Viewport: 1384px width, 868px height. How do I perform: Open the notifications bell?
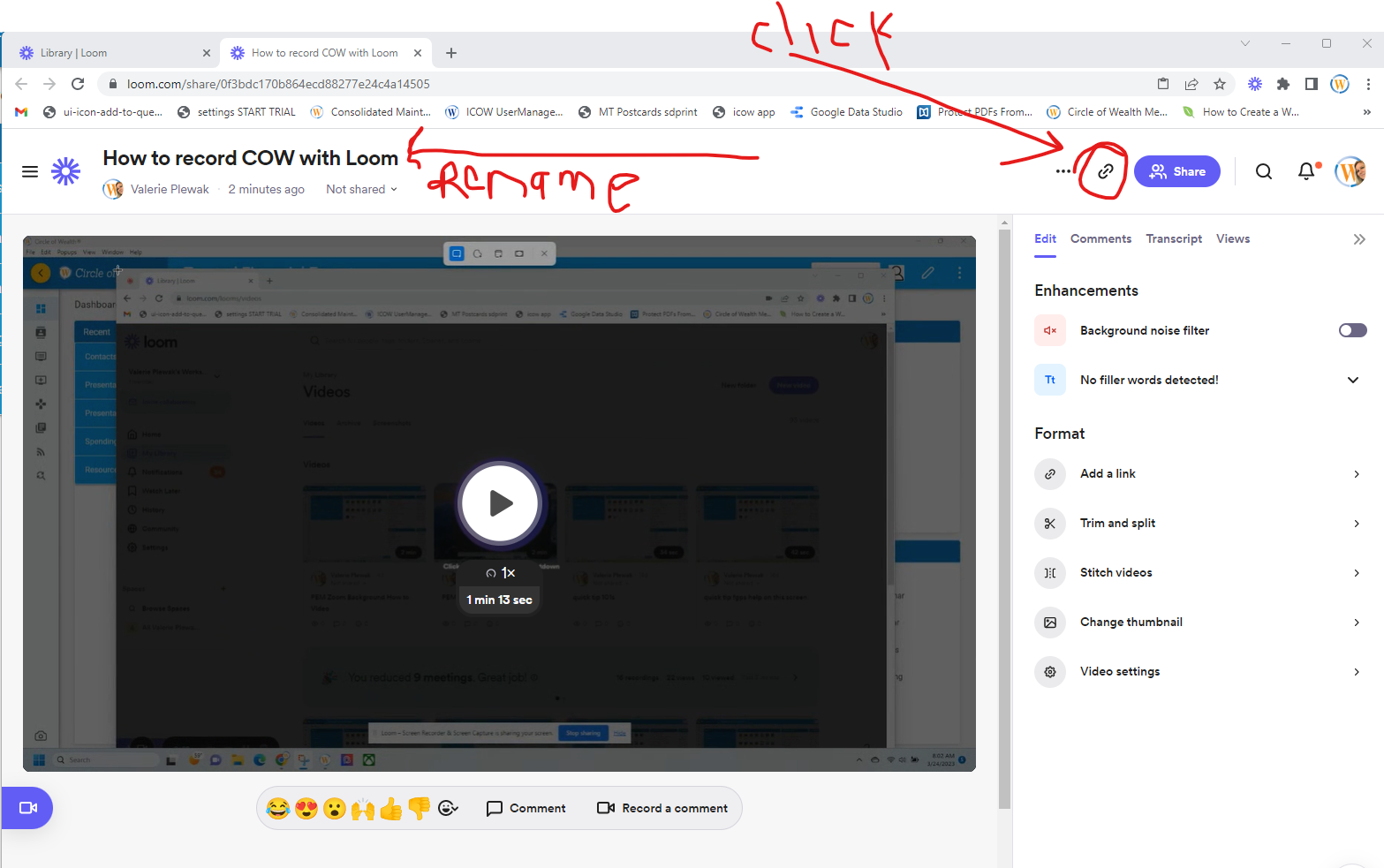coord(1306,171)
